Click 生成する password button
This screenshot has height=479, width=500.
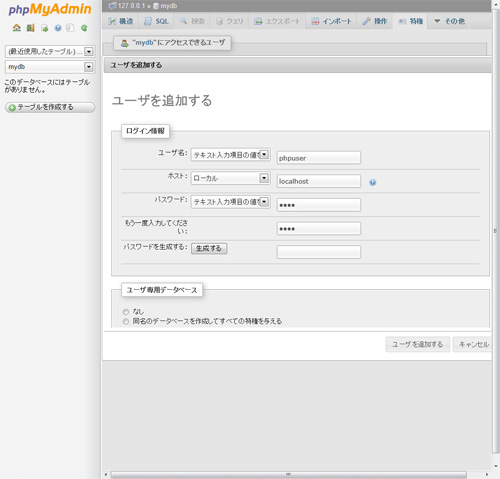click(x=209, y=248)
